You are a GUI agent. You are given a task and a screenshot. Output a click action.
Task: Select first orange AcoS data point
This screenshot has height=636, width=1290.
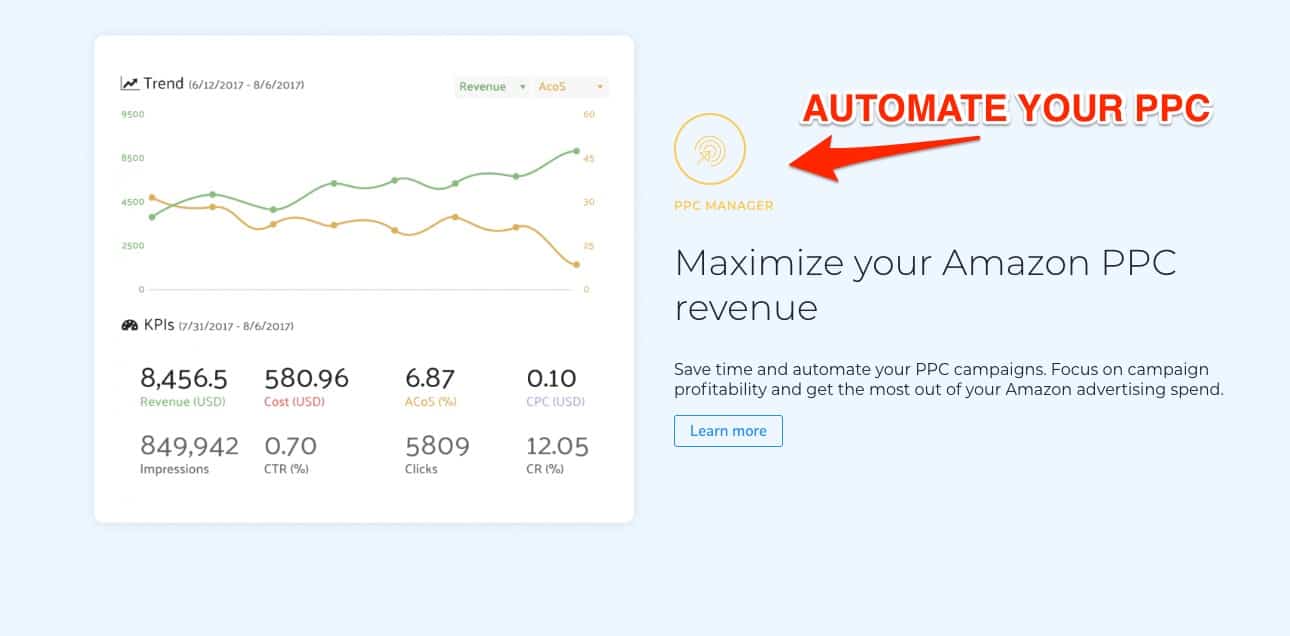point(152,198)
